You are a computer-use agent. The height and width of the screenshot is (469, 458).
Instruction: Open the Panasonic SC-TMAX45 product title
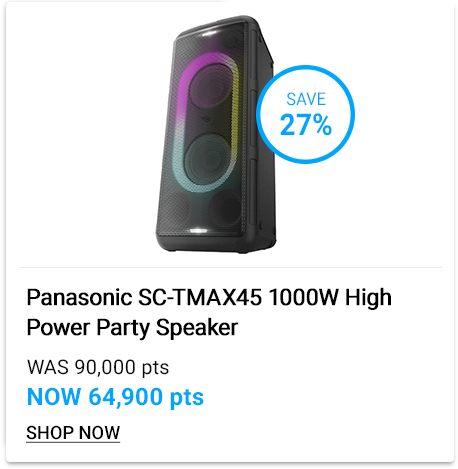tap(209, 312)
